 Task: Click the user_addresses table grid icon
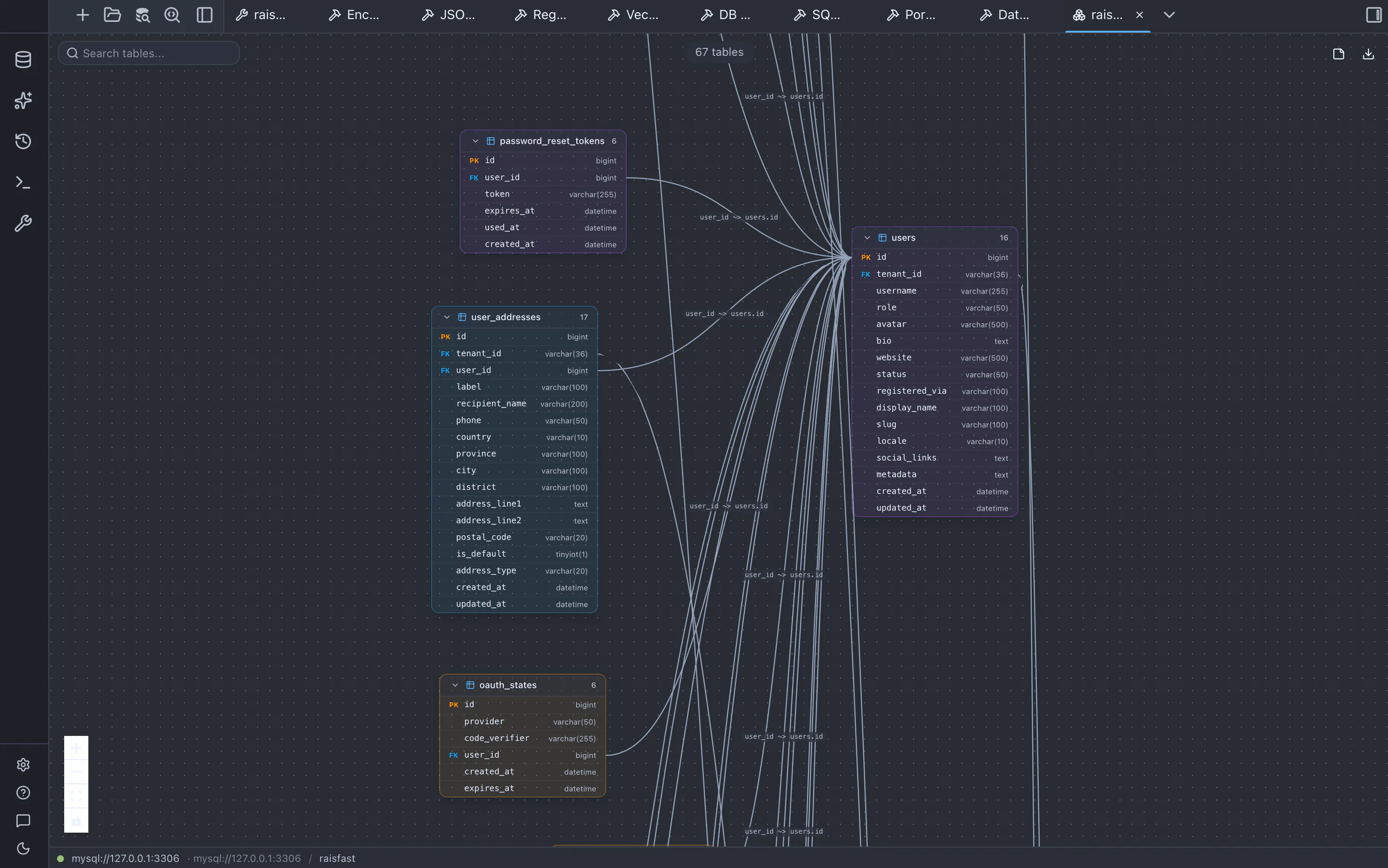(462, 317)
